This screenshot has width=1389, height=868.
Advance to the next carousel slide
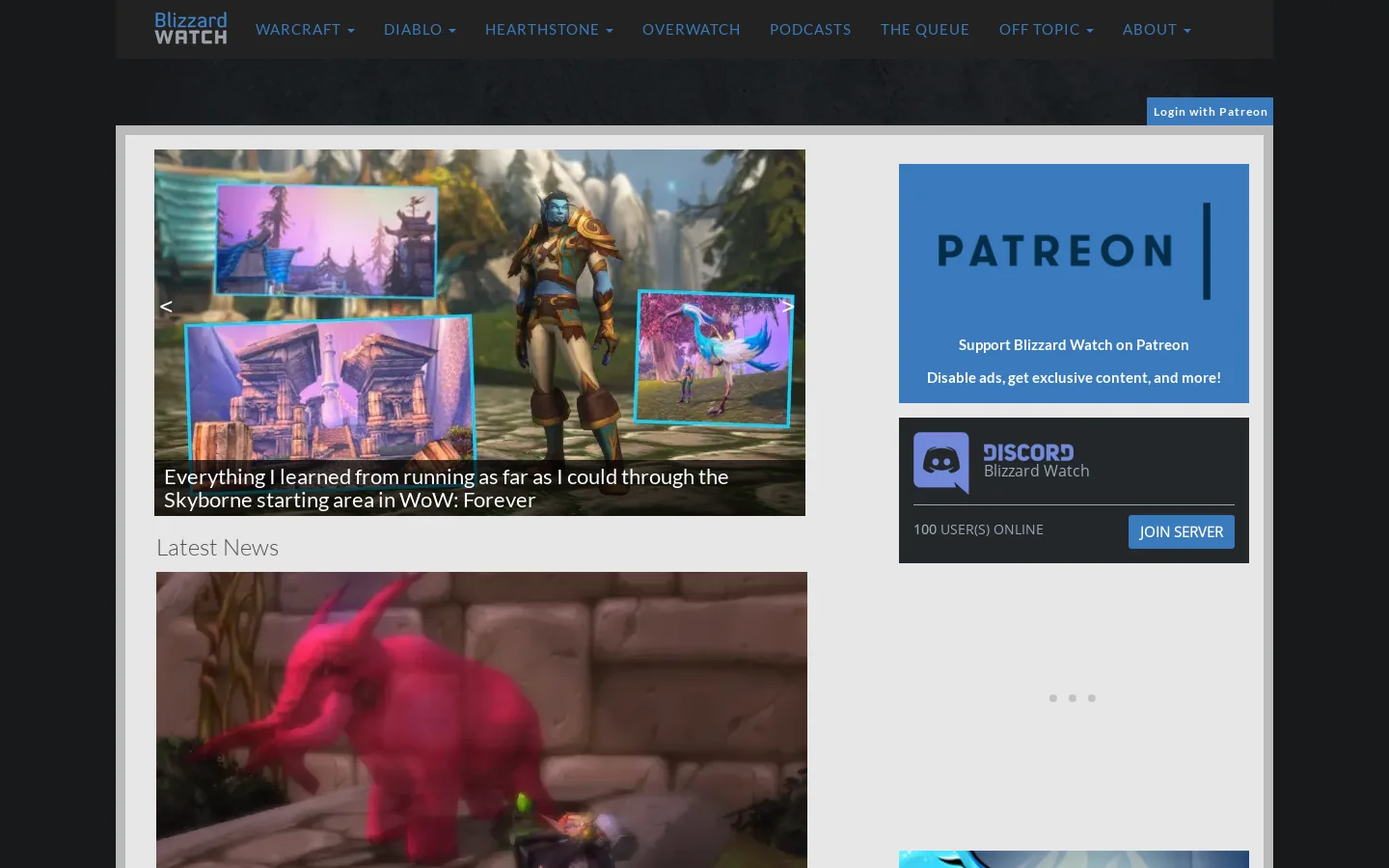[x=788, y=307]
